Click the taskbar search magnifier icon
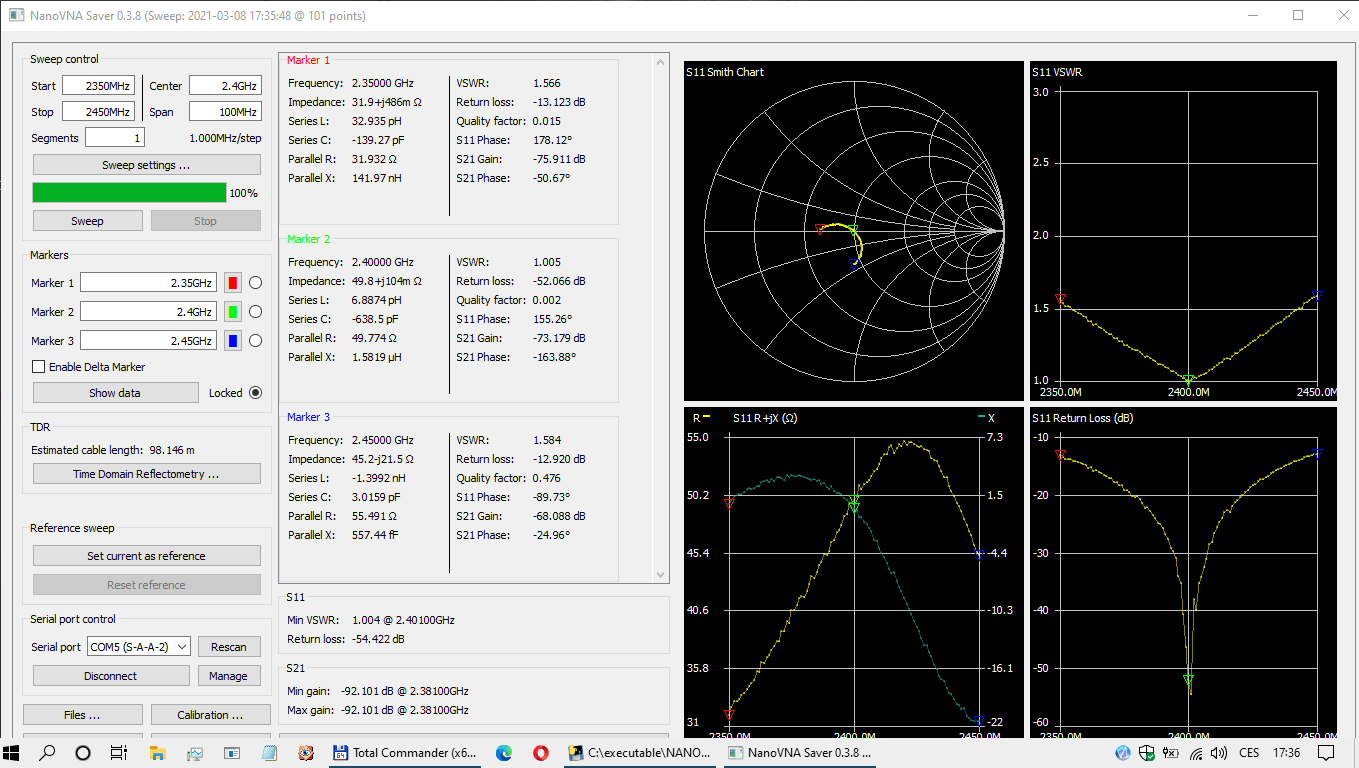Image resolution: width=1359 pixels, height=768 pixels. pyautogui.click(x=47, y=752)
